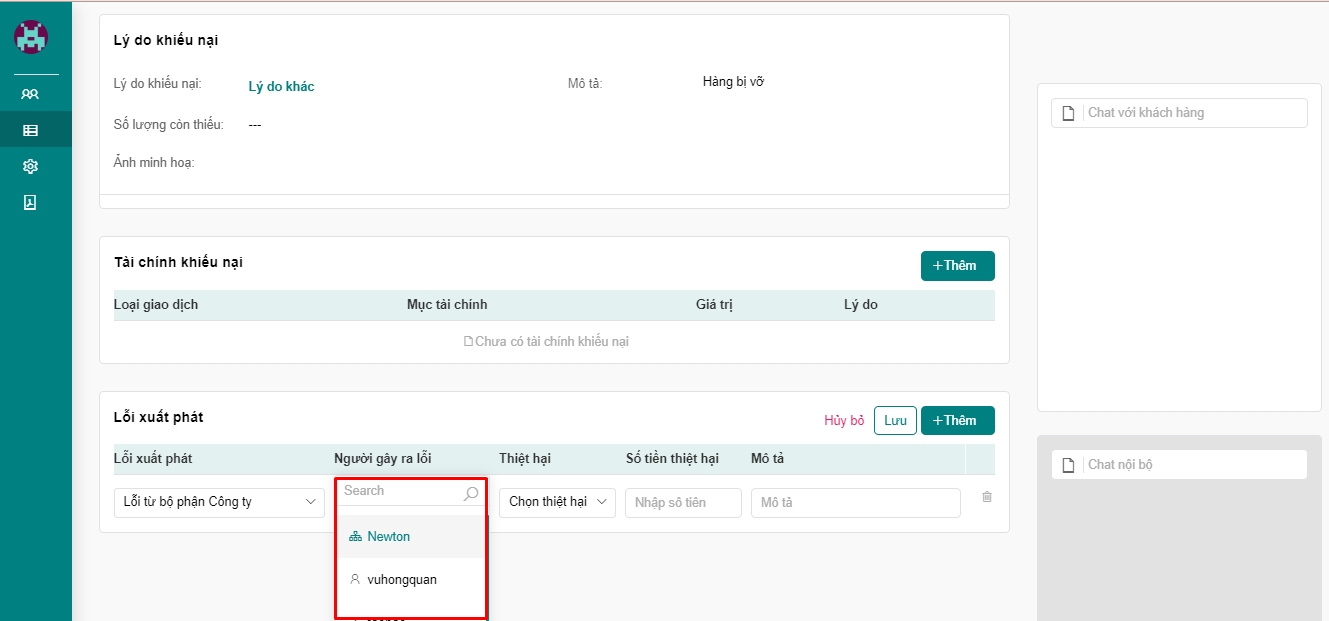This screenshot has width=1329, height=621.
Task: Expand 'Lỗi từ bộ phận Công ty' dropdown
Action: point(219,502)
